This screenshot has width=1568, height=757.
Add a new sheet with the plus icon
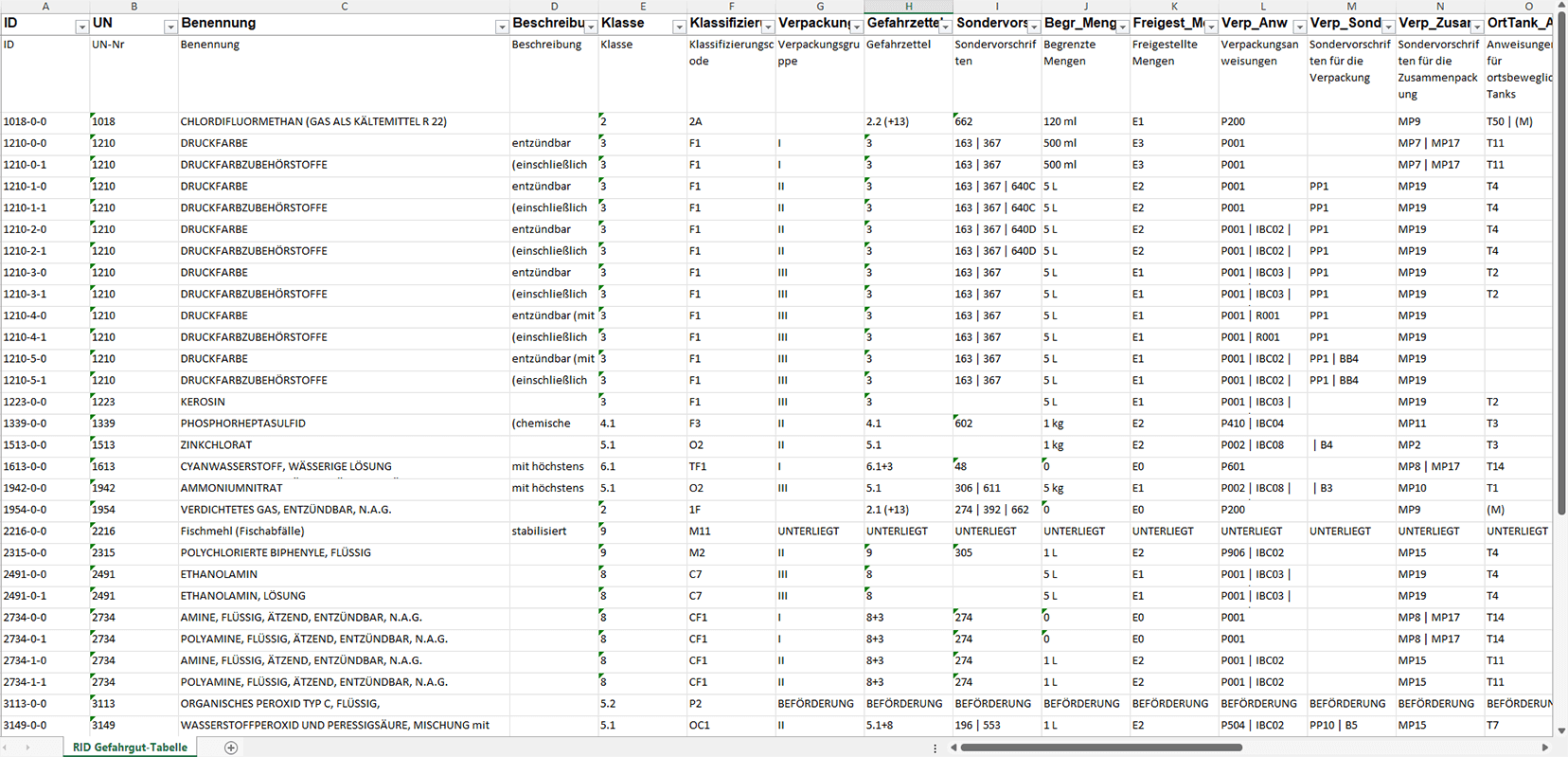click(231, 748)
